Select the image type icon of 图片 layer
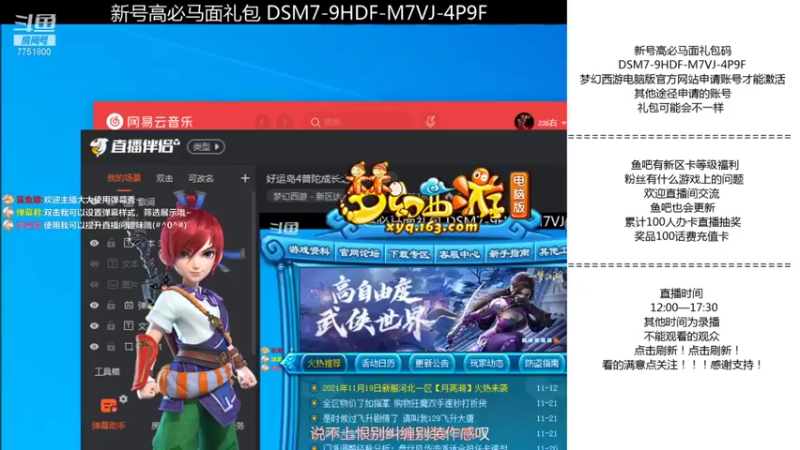The height and width of the screenshot is (450, 800). coord(112,285)
